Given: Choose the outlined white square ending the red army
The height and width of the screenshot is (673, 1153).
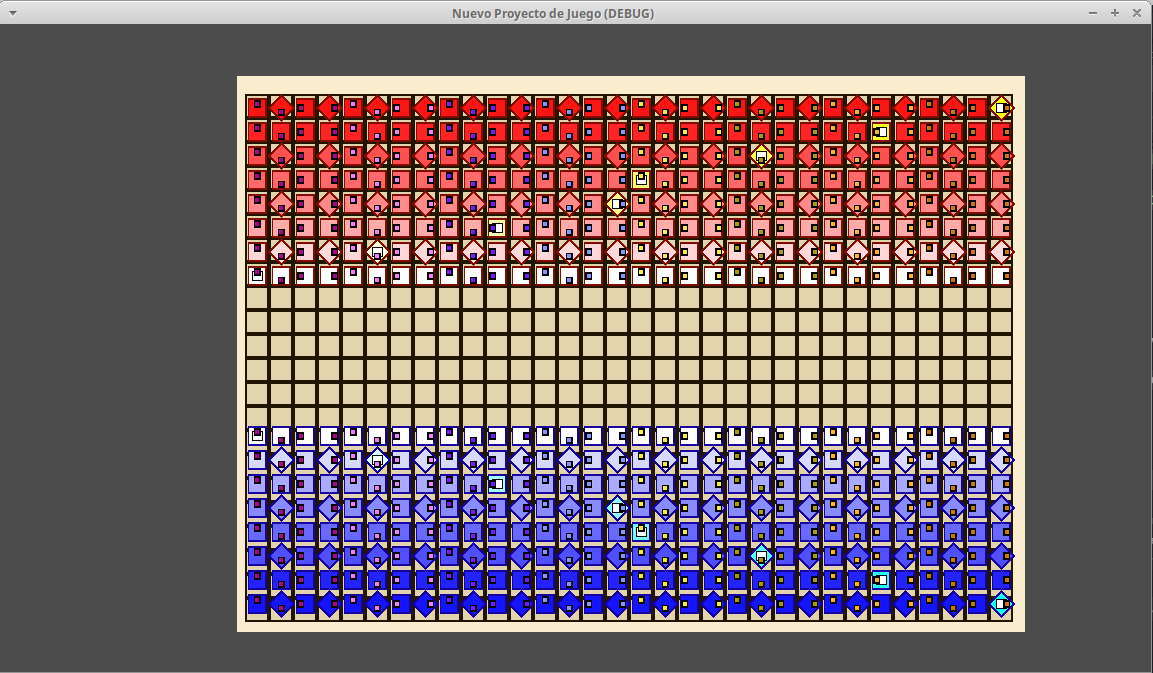Looking at the screenshot, I should click(257, 276).
